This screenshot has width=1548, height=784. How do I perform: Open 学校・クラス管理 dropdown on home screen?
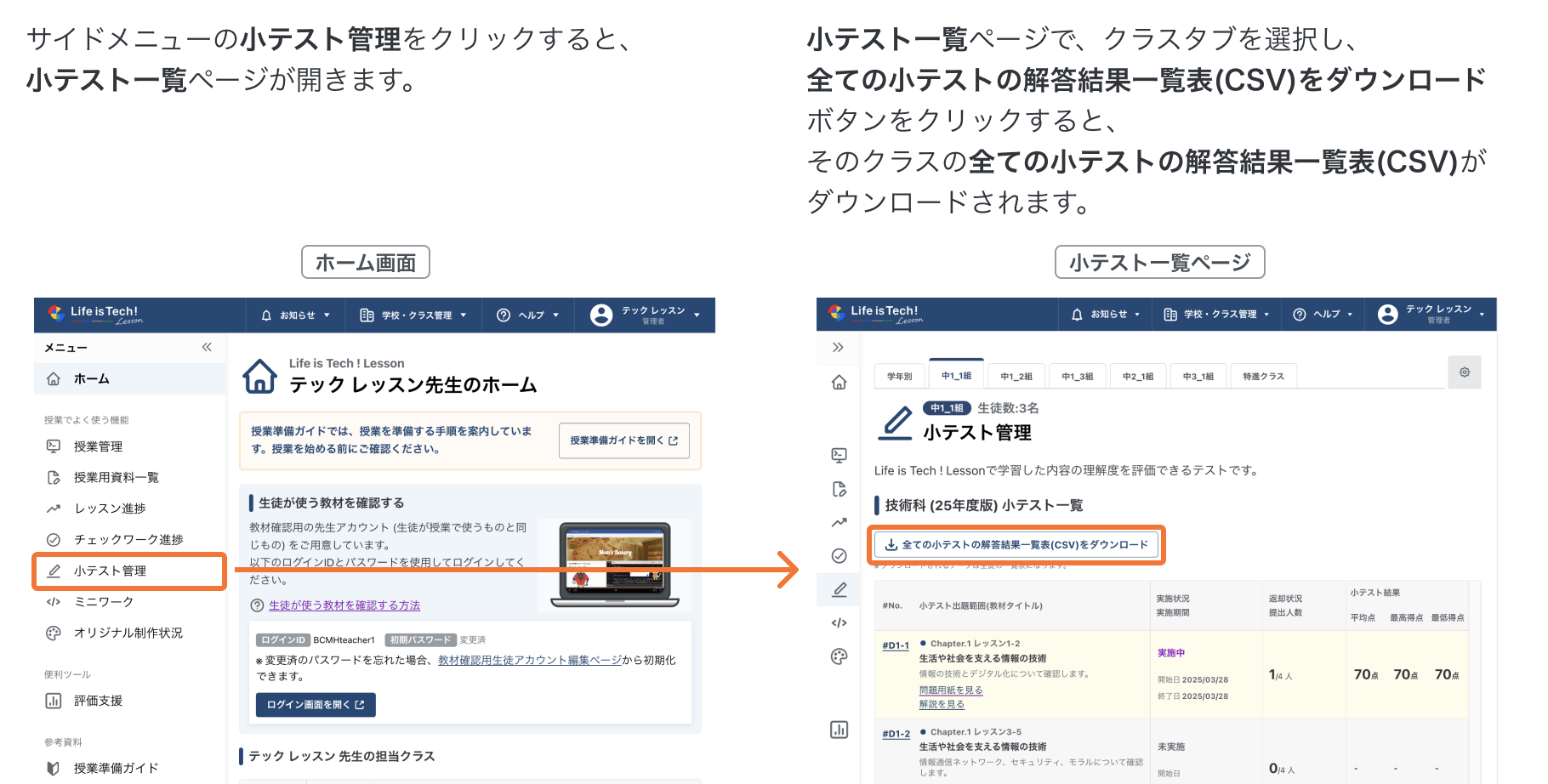(413, 315)
